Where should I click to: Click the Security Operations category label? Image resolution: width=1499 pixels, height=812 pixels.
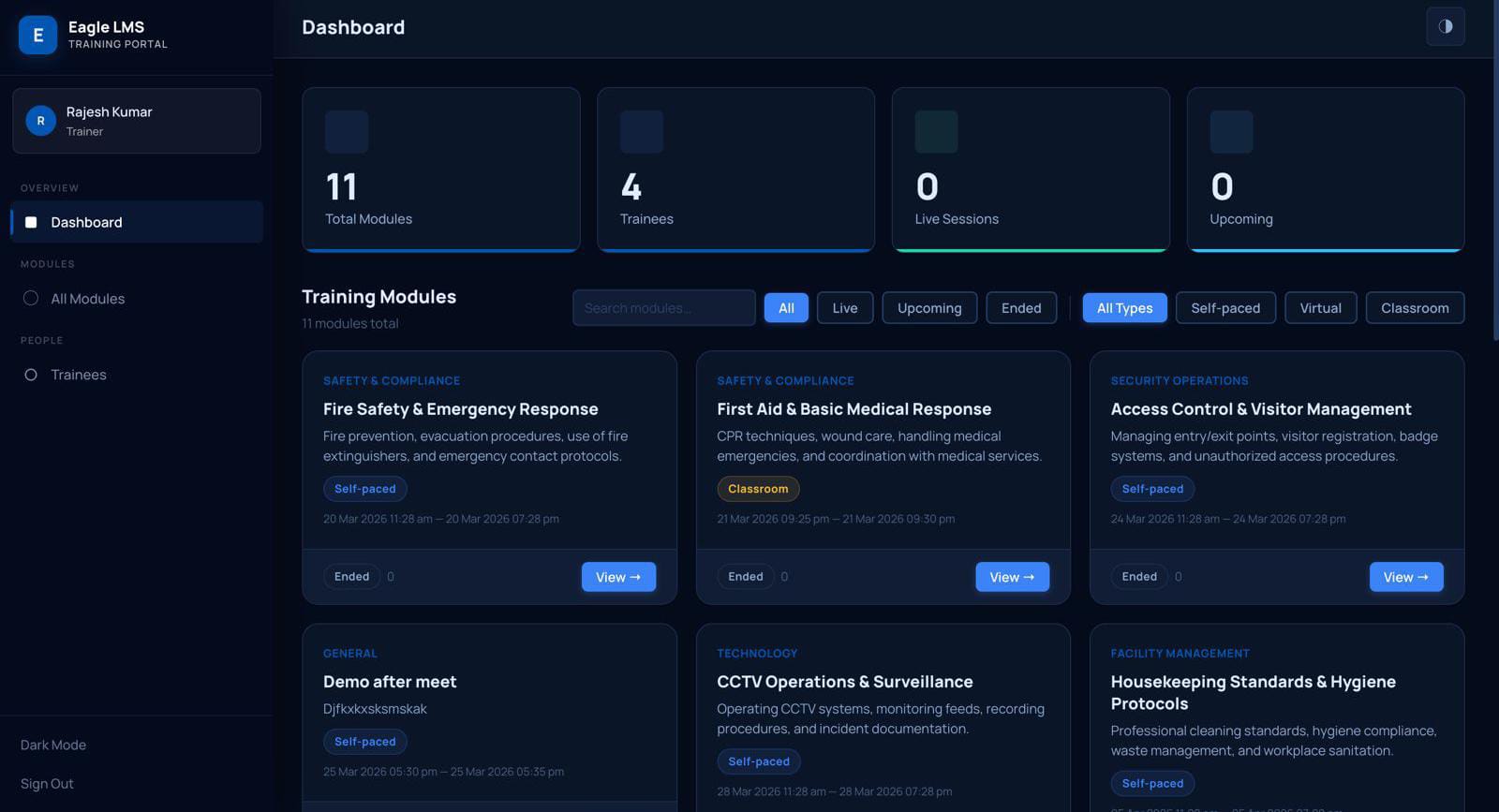(1180, 381)
